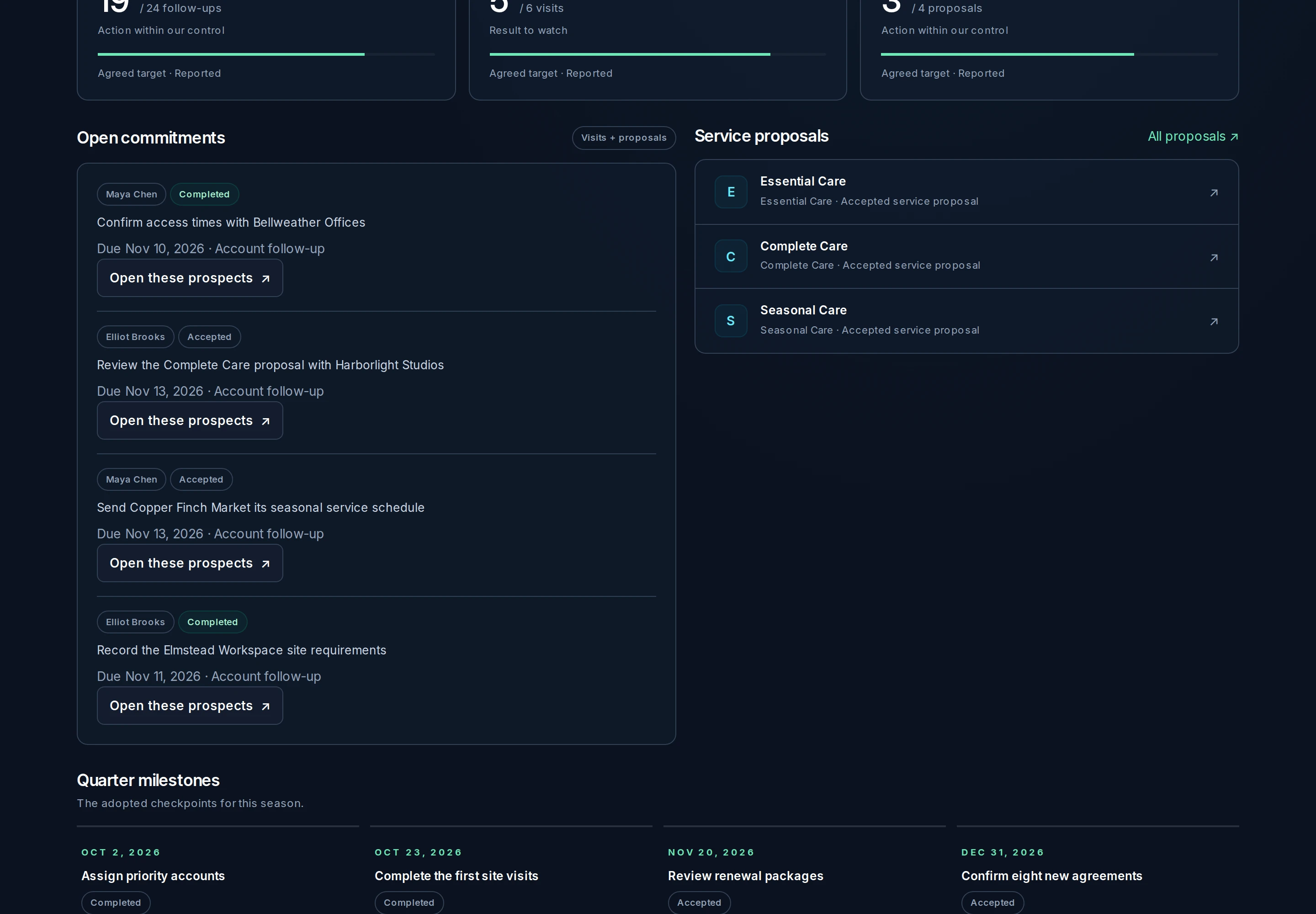
Task: Click the proposals progress bar
Action: pos(1049,54)
